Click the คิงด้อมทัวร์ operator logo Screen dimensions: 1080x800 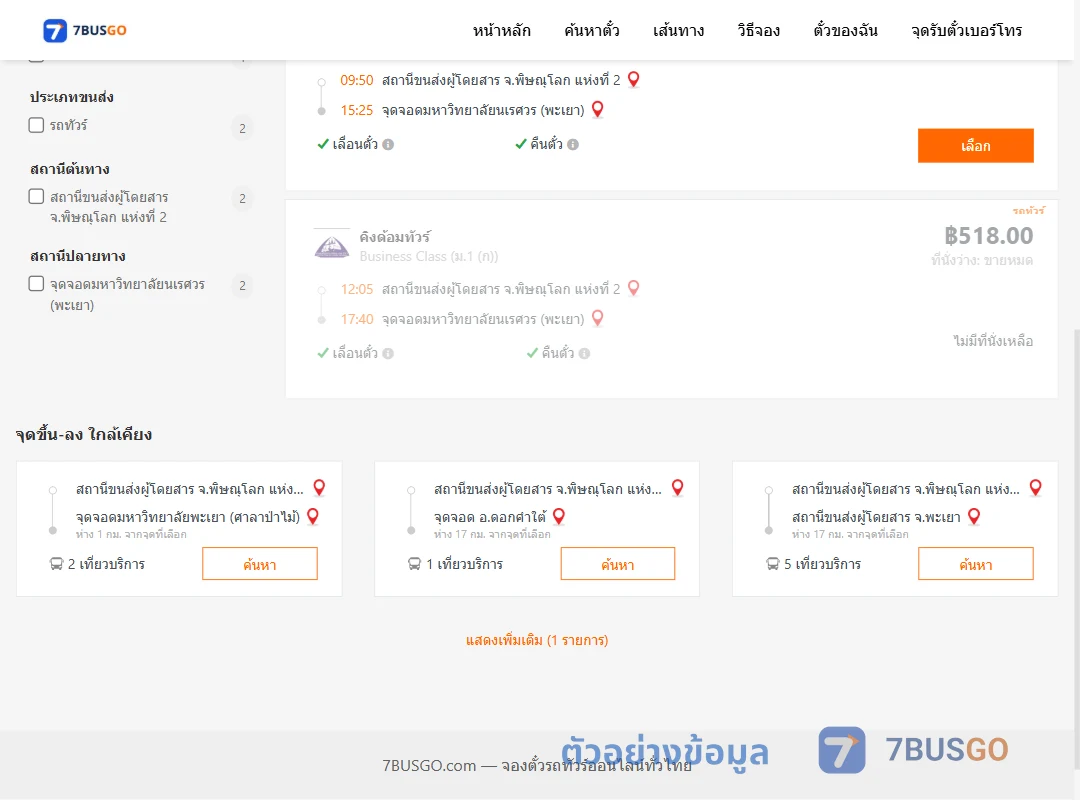[x=331, y=245]
